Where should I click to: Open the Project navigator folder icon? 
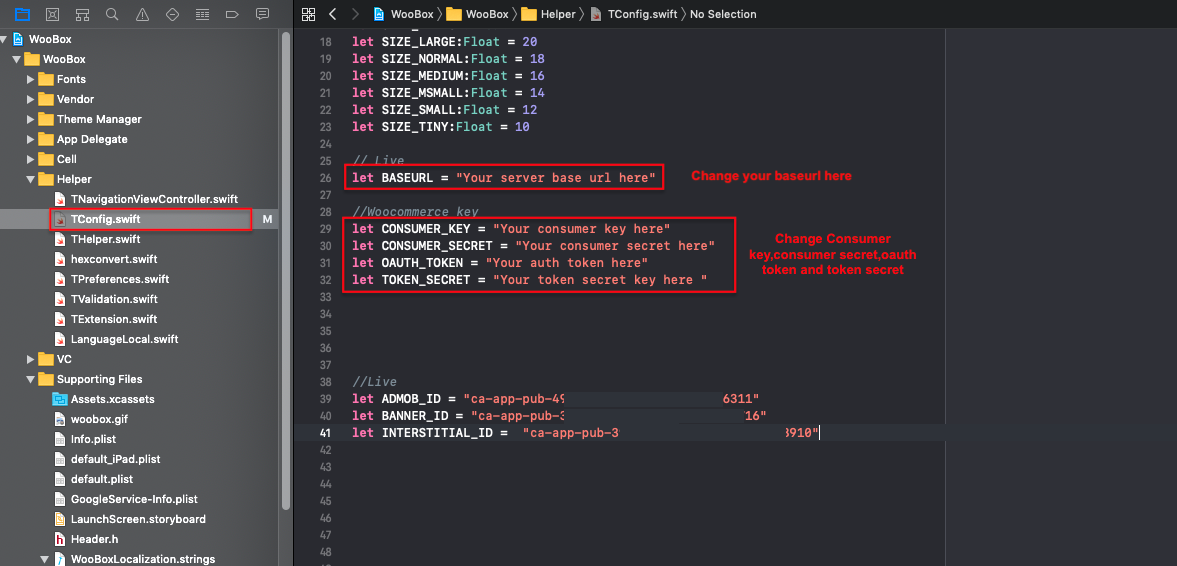tap(23, 14)
